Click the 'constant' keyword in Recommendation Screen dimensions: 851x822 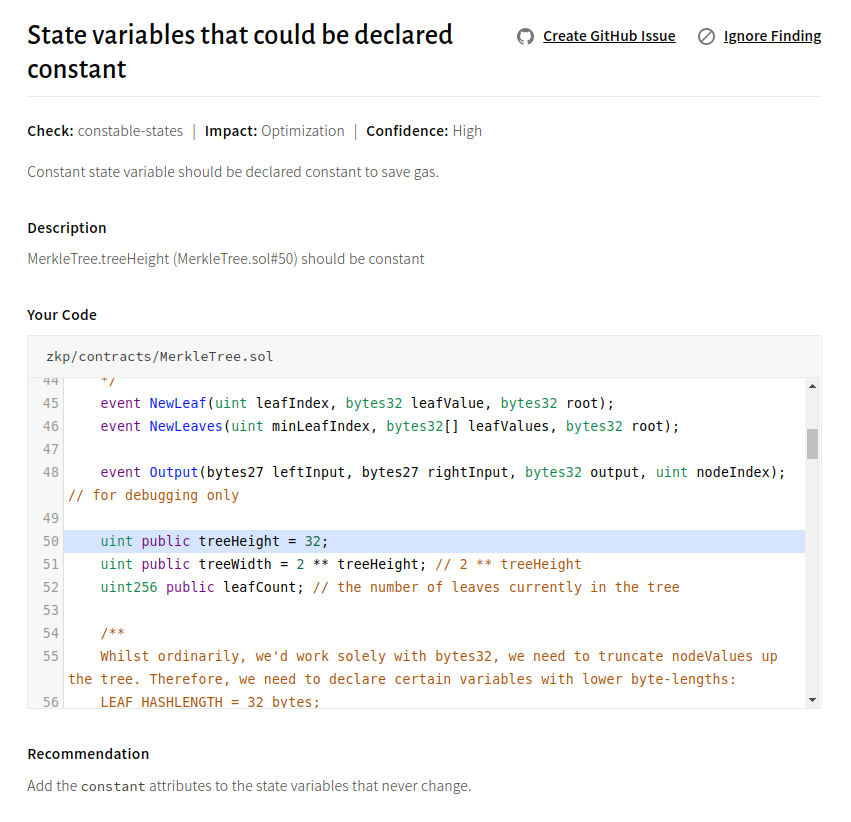tap(112, 787)
